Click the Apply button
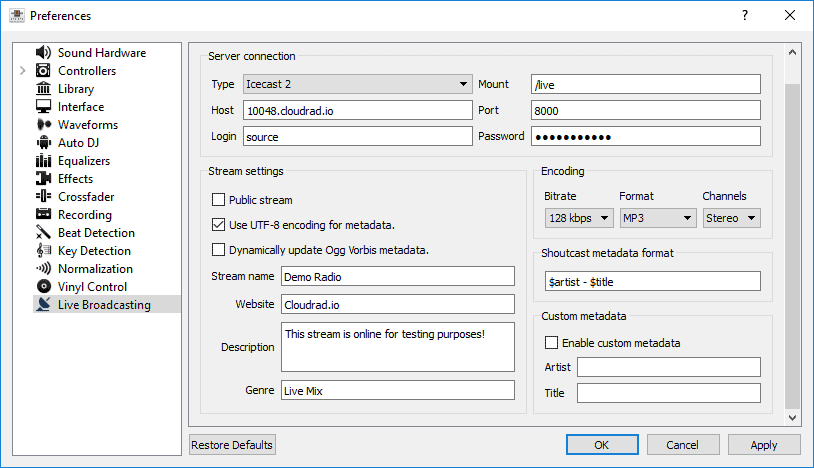This screenshot has height=468, width=814. tap(764, 445)
